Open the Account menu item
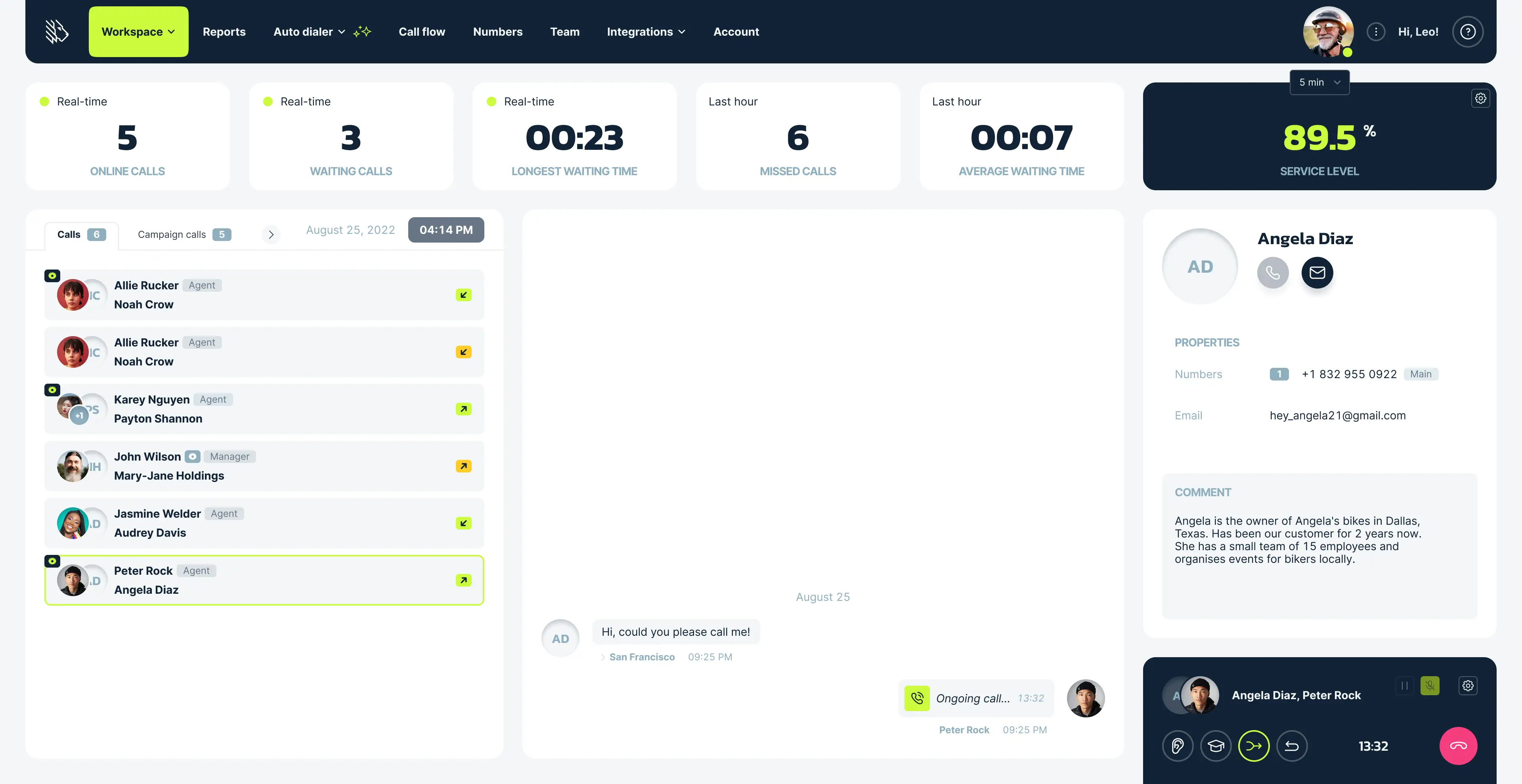Viewport: 1522px width, 784px height. pyautogui.click(x=736, y=32)
